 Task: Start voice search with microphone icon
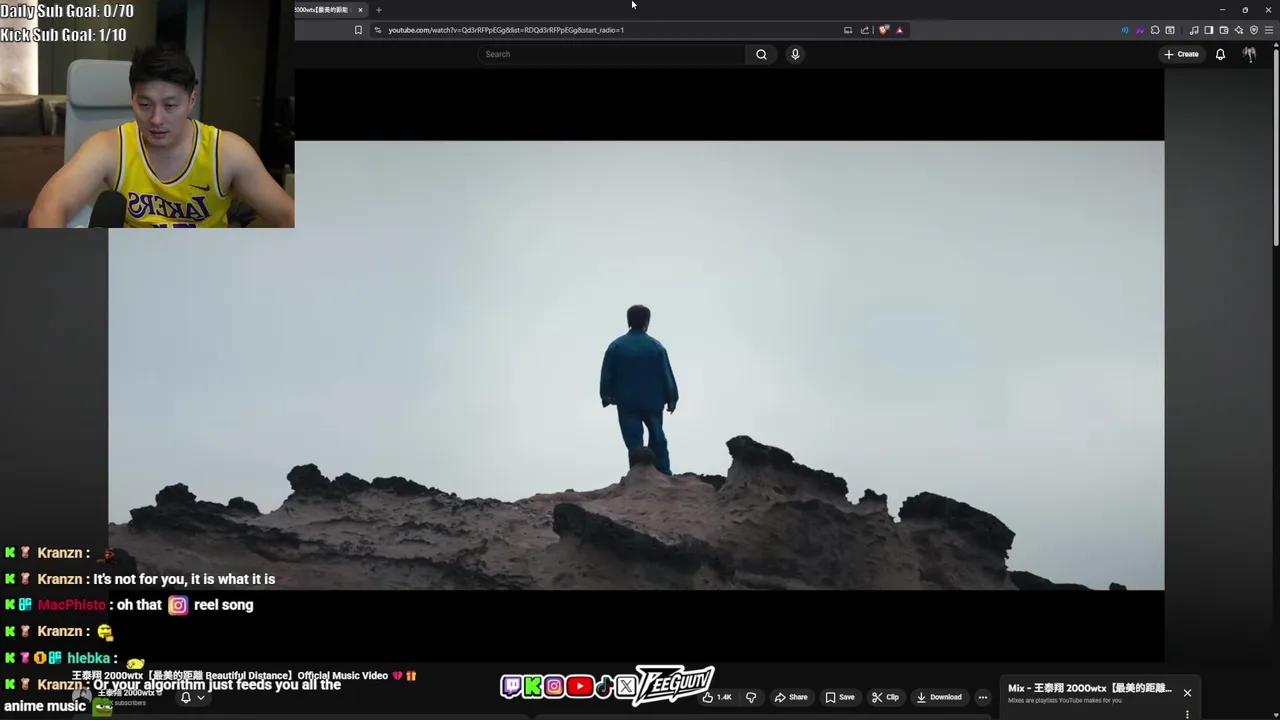[795, 54]
